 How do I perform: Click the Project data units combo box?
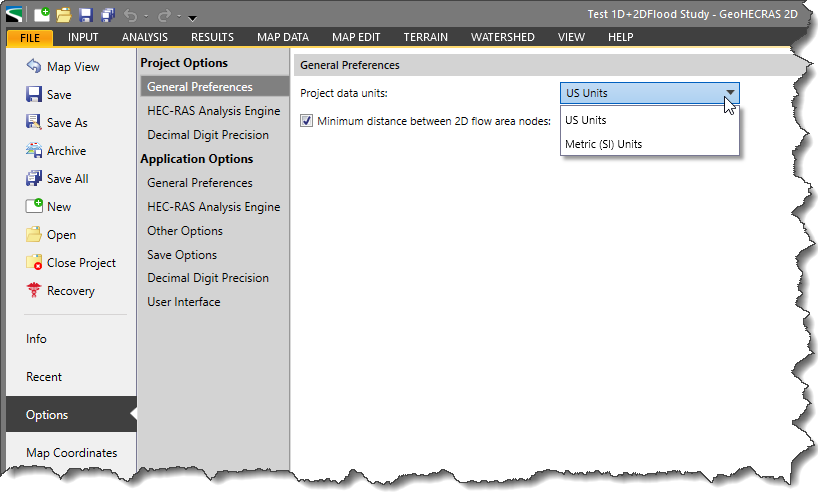pyautogui.click(x=649, y=93)
